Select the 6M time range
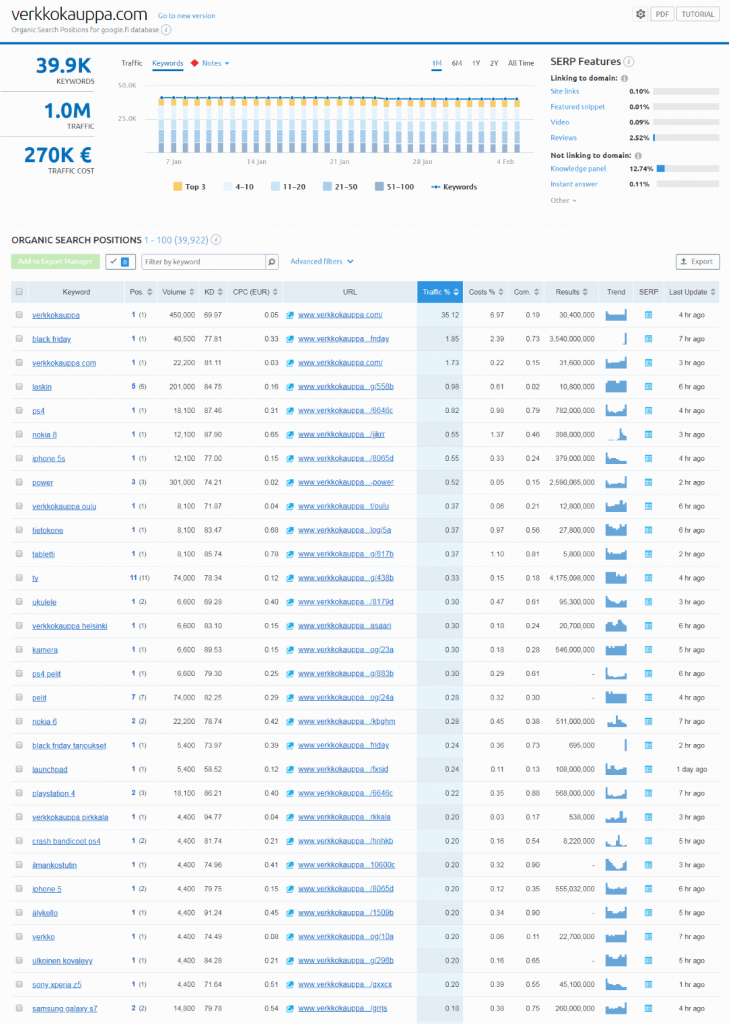The width and height of the screenshot is (729, 1024). click(x=456, y=63)
